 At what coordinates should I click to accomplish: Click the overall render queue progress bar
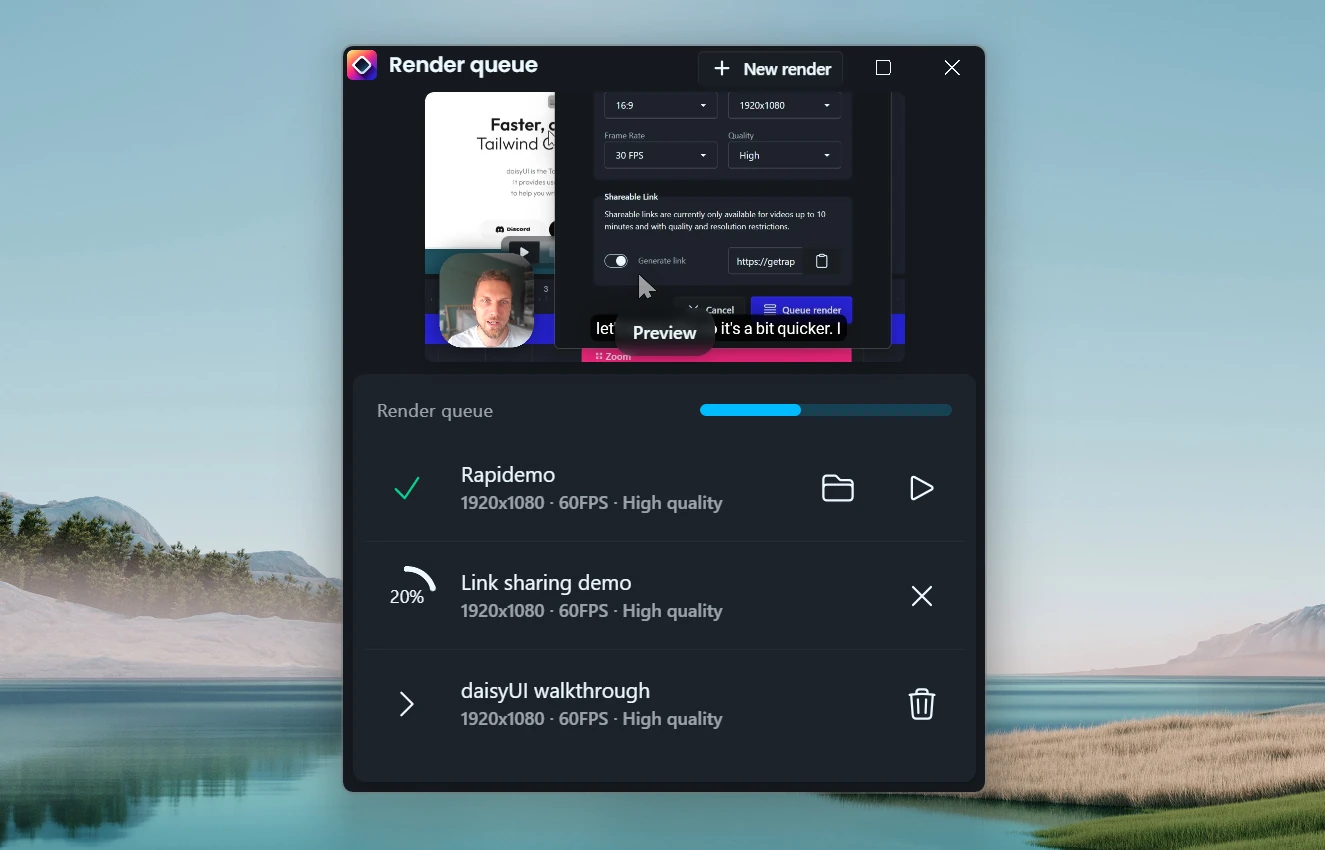tap(825, 410)
